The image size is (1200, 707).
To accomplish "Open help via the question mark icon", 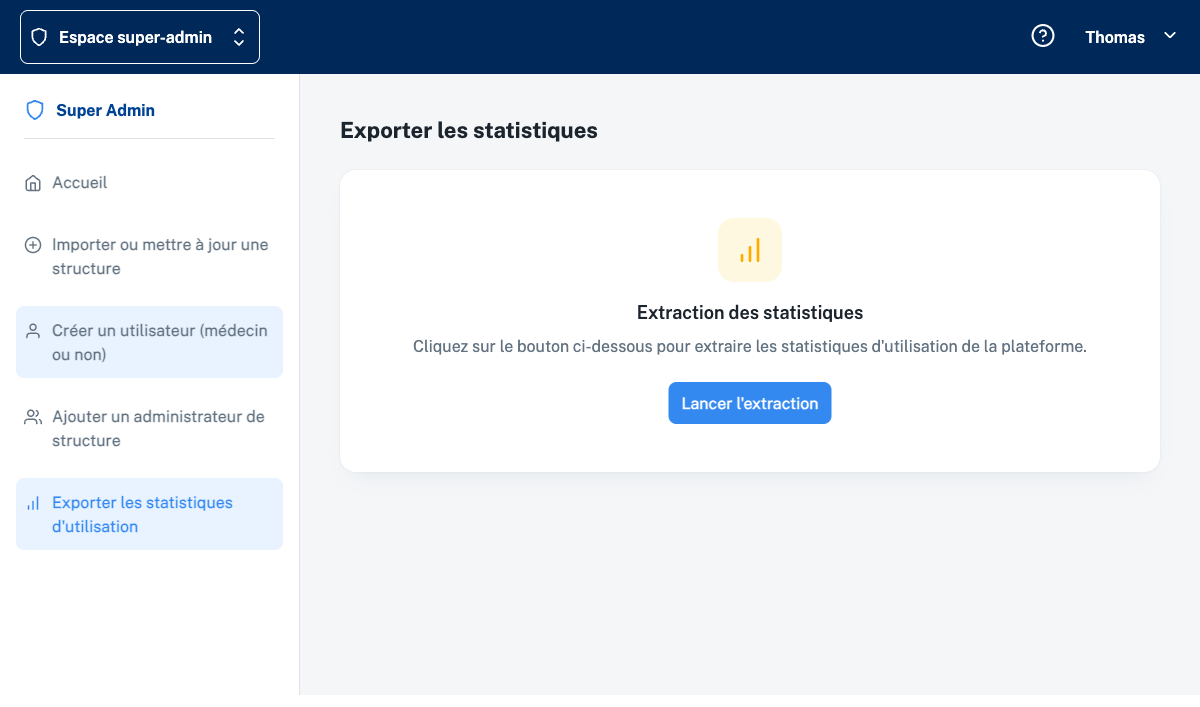I will (x=1043, y=37).
